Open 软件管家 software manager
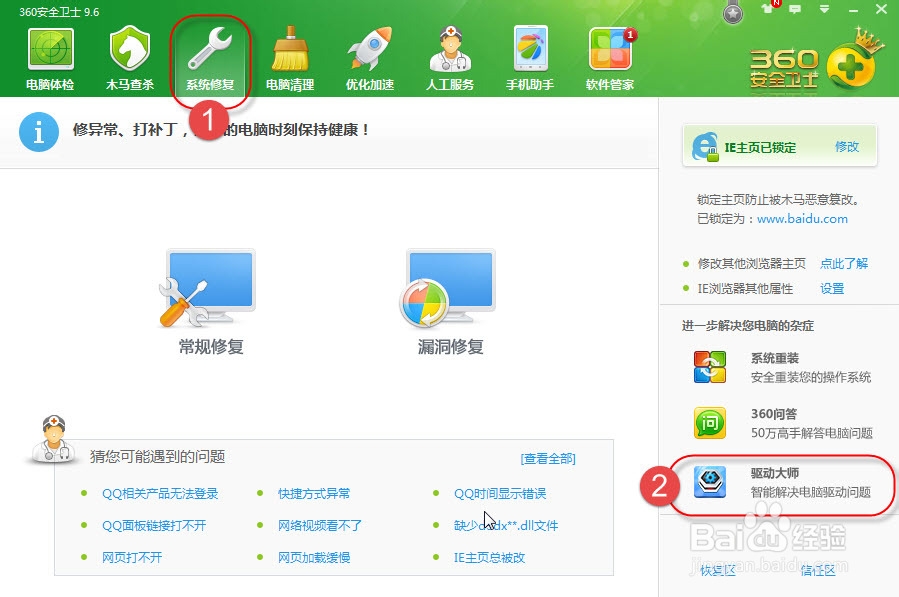 point(610,58)
